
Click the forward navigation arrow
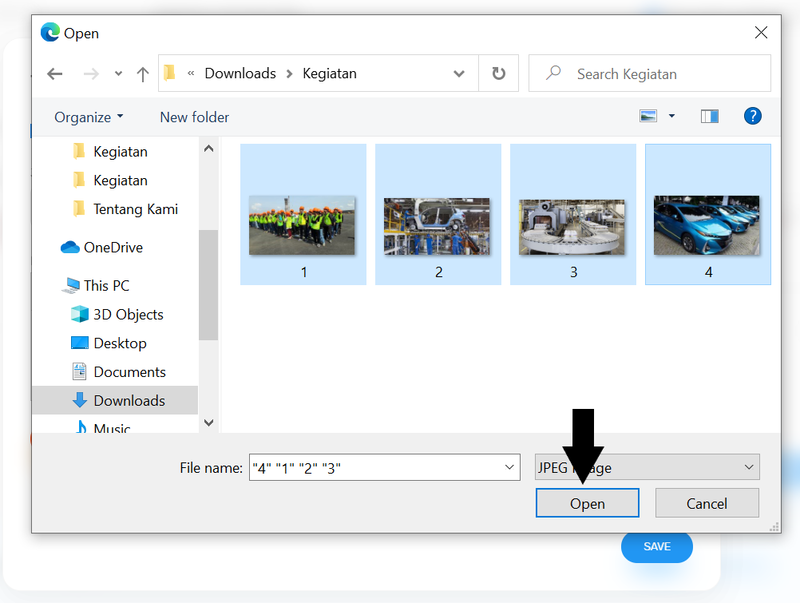click(91, 74)
